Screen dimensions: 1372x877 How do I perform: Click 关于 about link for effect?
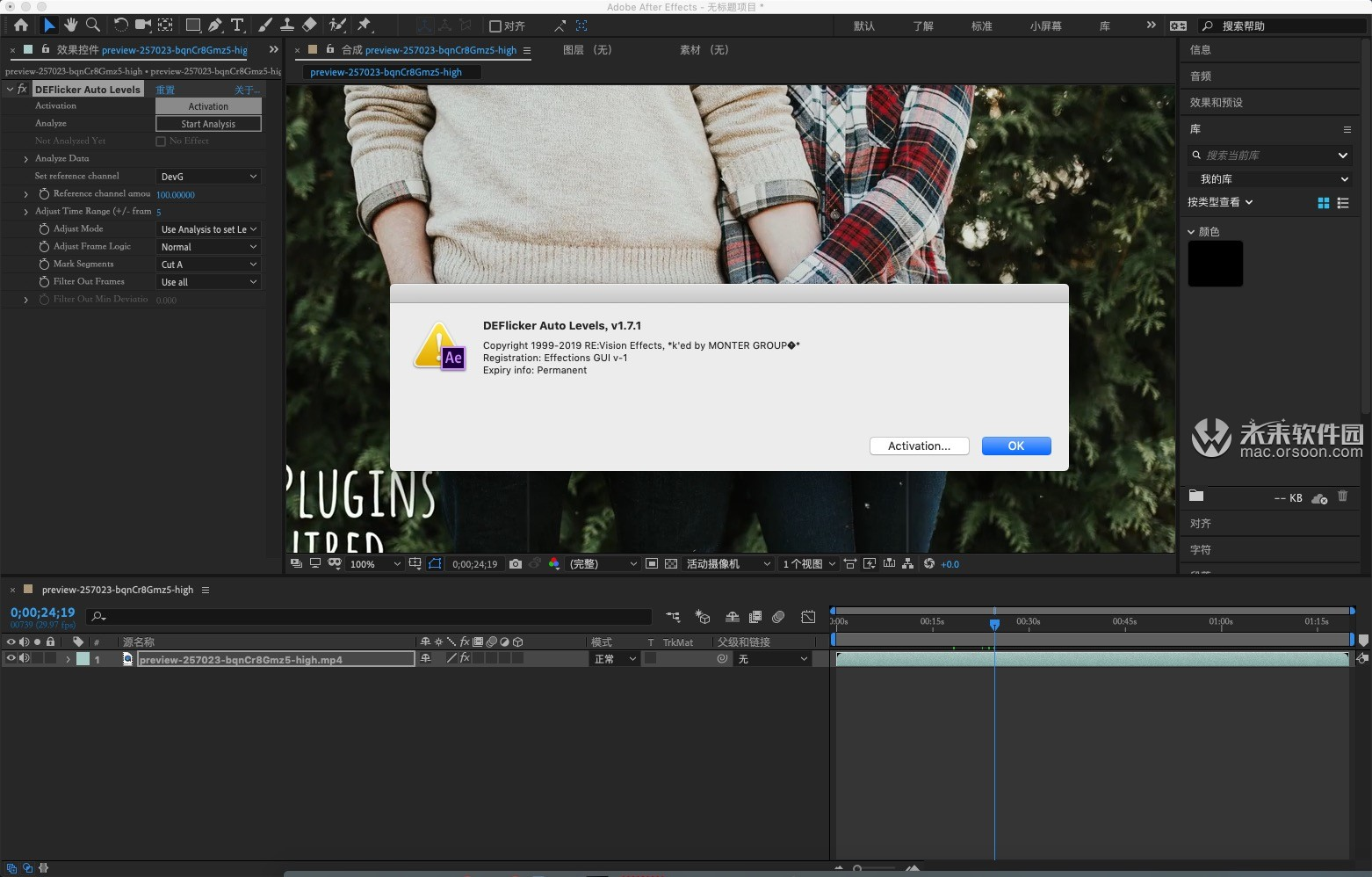click(x=247, y=90)
